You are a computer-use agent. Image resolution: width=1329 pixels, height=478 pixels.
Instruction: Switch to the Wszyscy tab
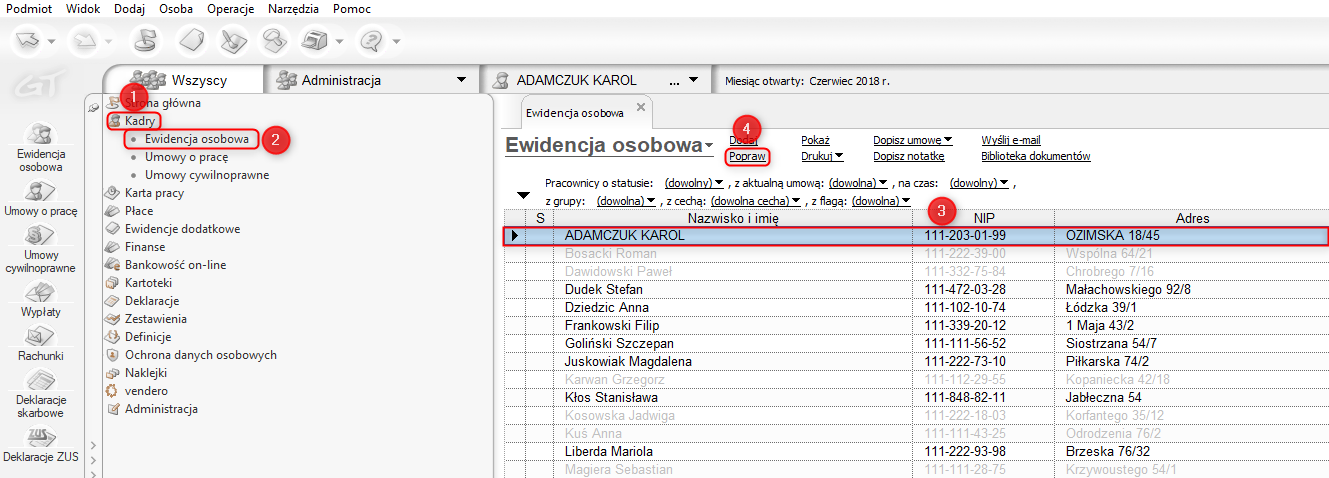(184, 80)
